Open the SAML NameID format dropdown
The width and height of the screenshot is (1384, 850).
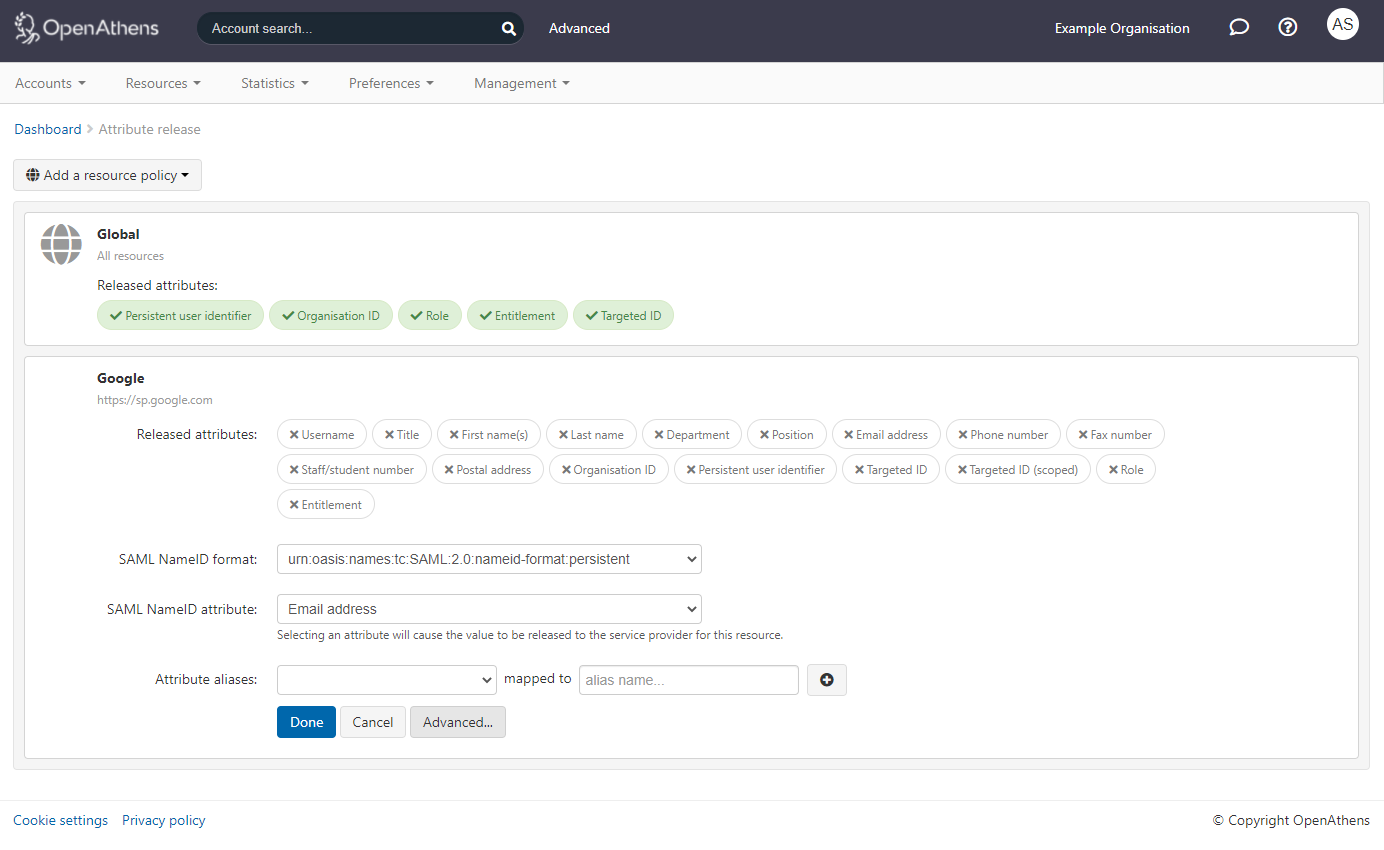[489, 559]
